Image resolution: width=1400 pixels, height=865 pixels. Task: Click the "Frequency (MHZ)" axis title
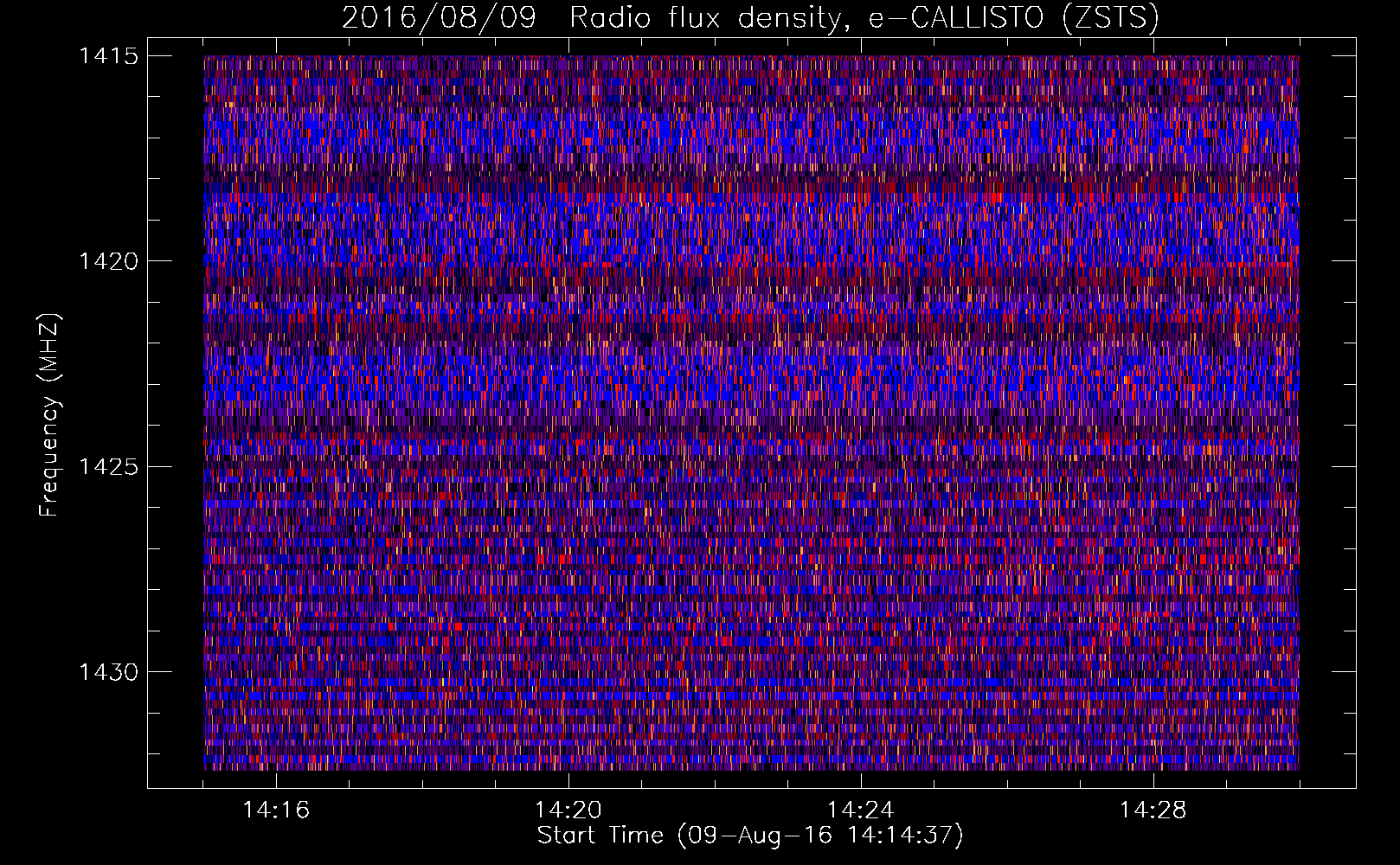[x=49, y=414]
